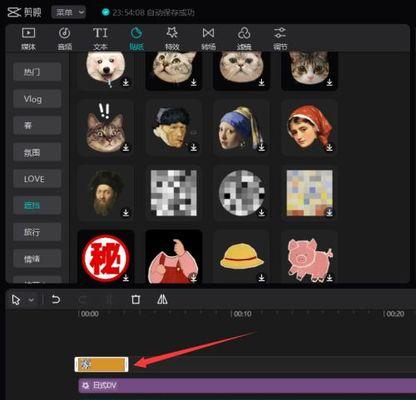Image resolution: width=416 pixels, height=400 pixels.
Task: Open the 特效 effects tab
Action: [172, 39]
